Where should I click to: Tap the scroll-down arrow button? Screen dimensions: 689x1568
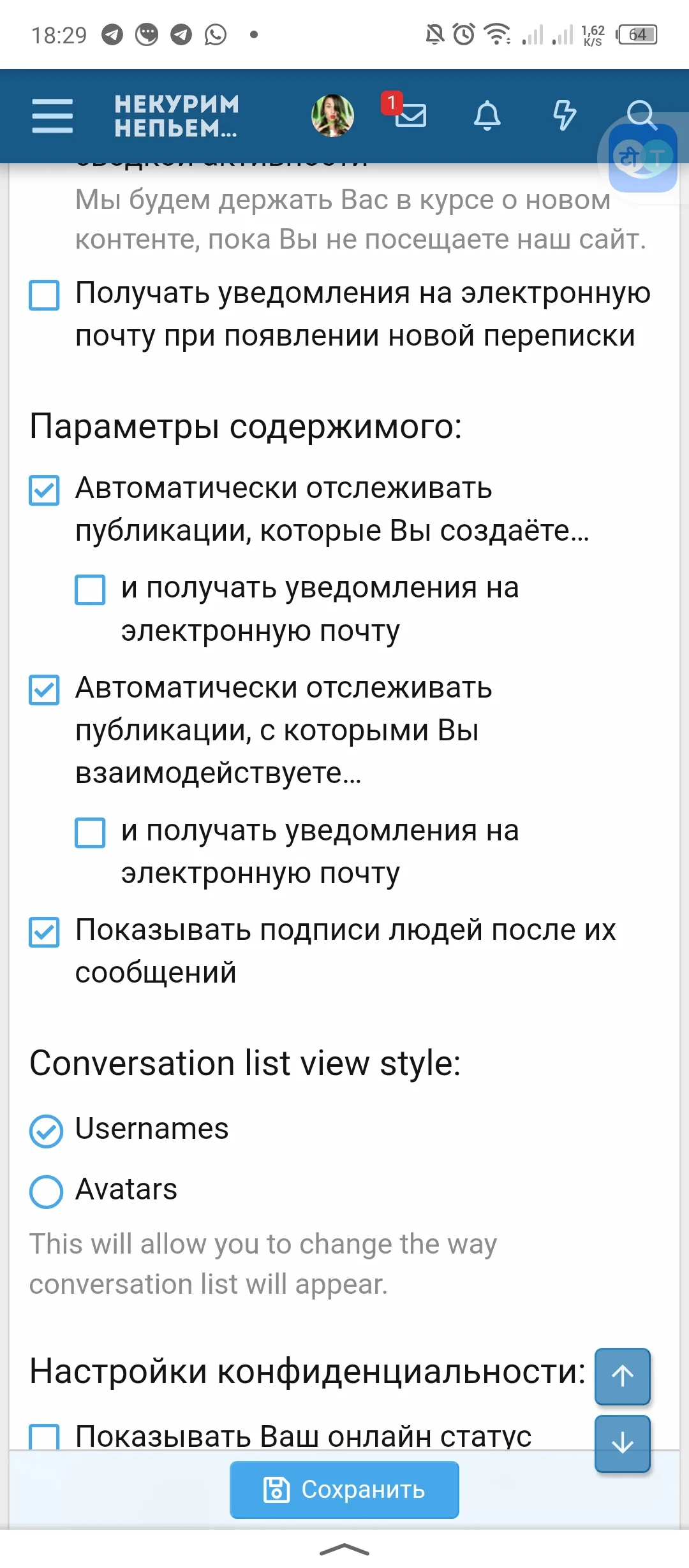click(x=623, y=1443)
